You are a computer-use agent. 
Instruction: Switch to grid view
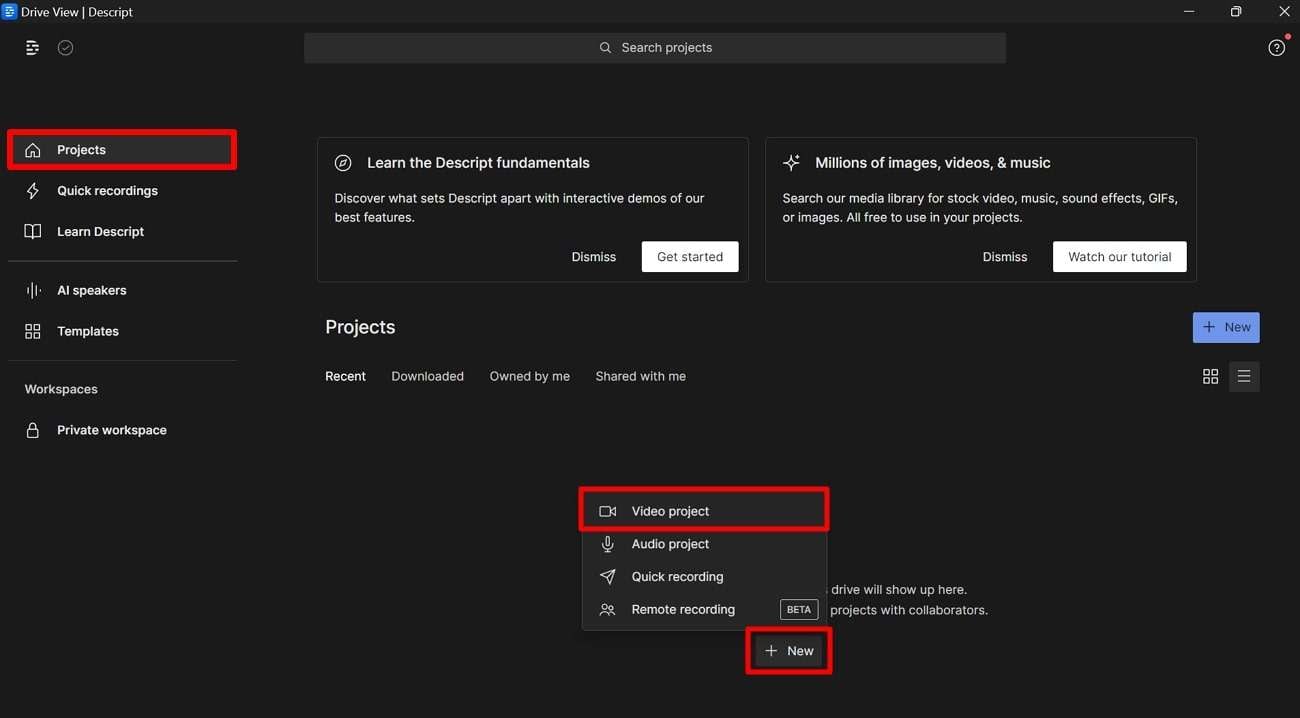point(1211,376)
